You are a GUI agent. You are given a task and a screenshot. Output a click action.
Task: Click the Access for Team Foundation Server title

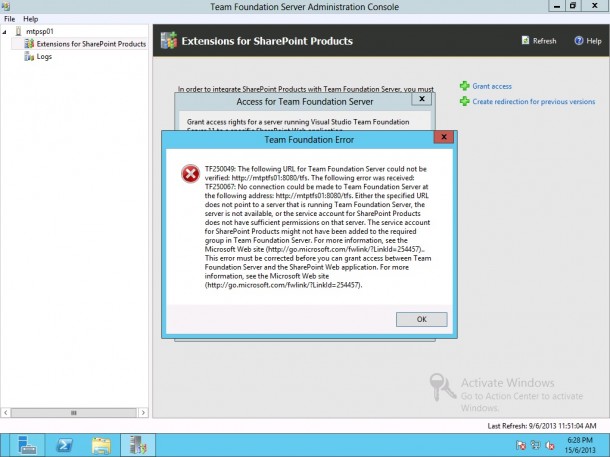coord(305,102)
